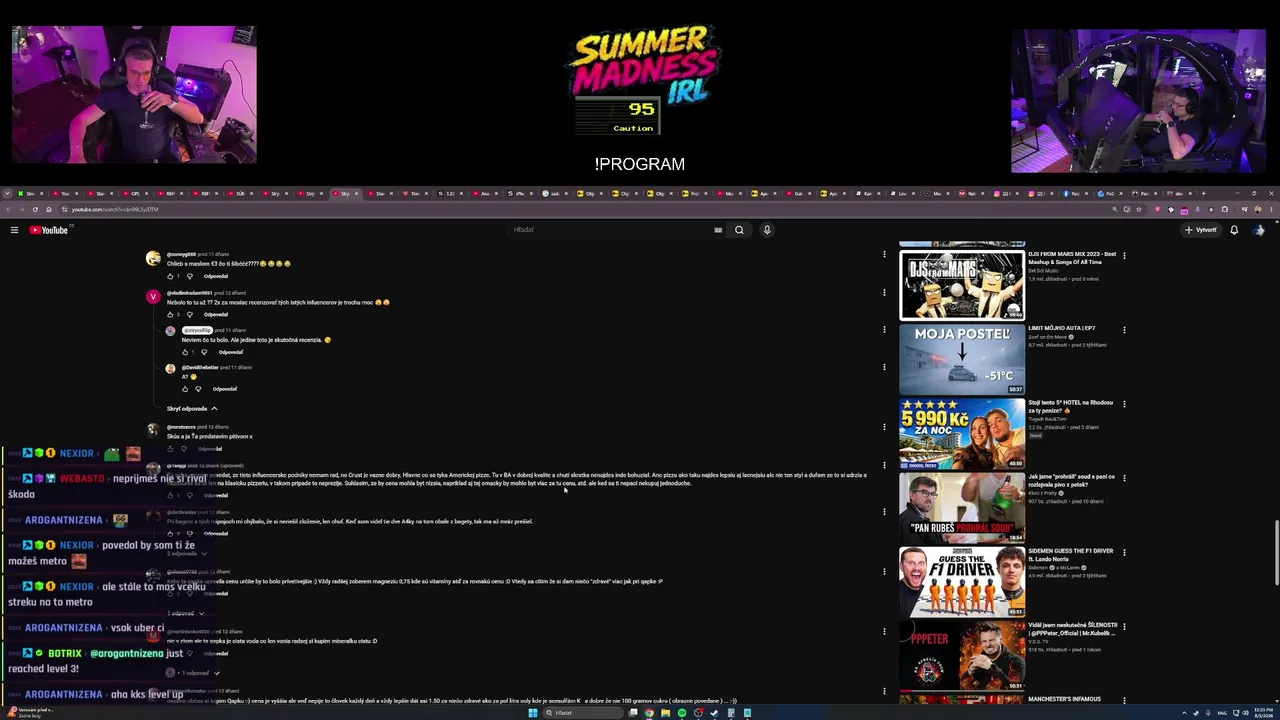Click the @sonnyg888 comment author name

pyautogui.click(x=182, y=255)
